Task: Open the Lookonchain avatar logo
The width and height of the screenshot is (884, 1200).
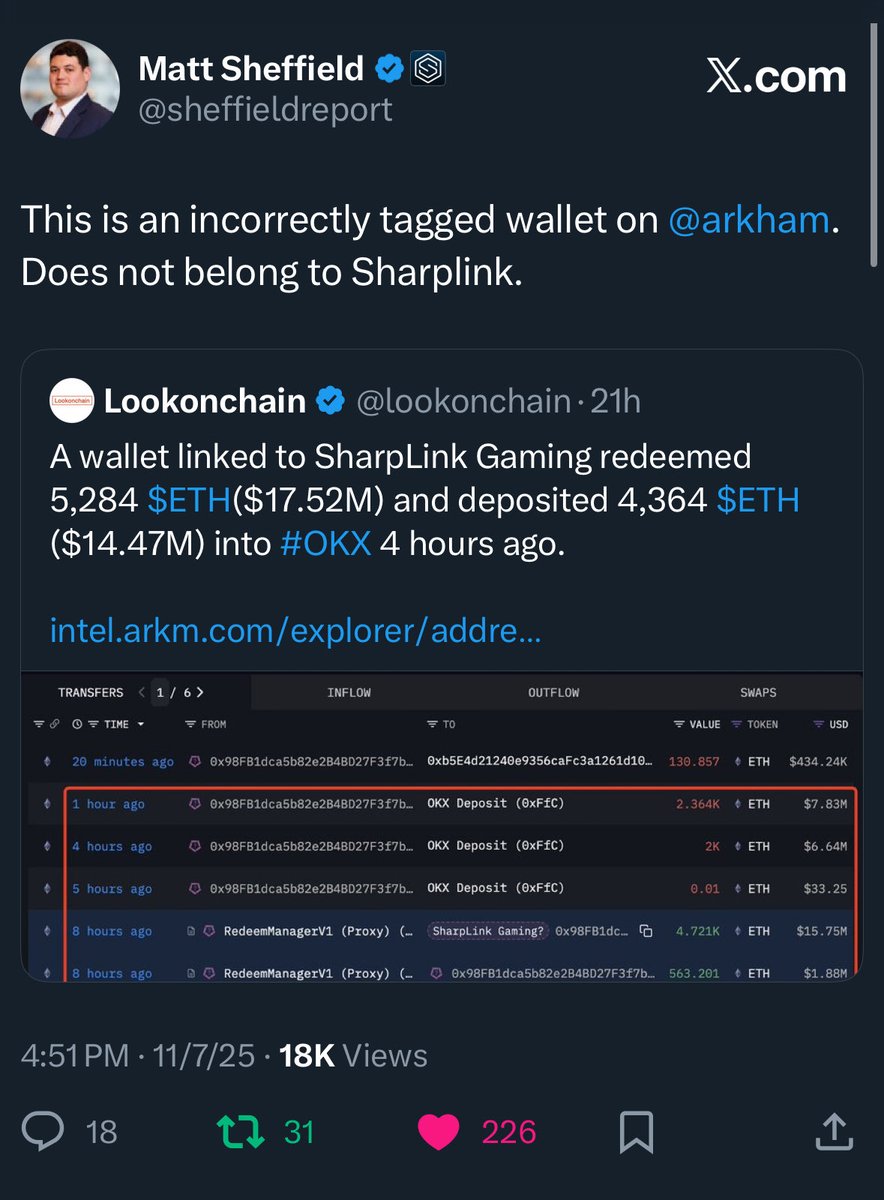Action: pyautogui.click(x=70, y=401)
